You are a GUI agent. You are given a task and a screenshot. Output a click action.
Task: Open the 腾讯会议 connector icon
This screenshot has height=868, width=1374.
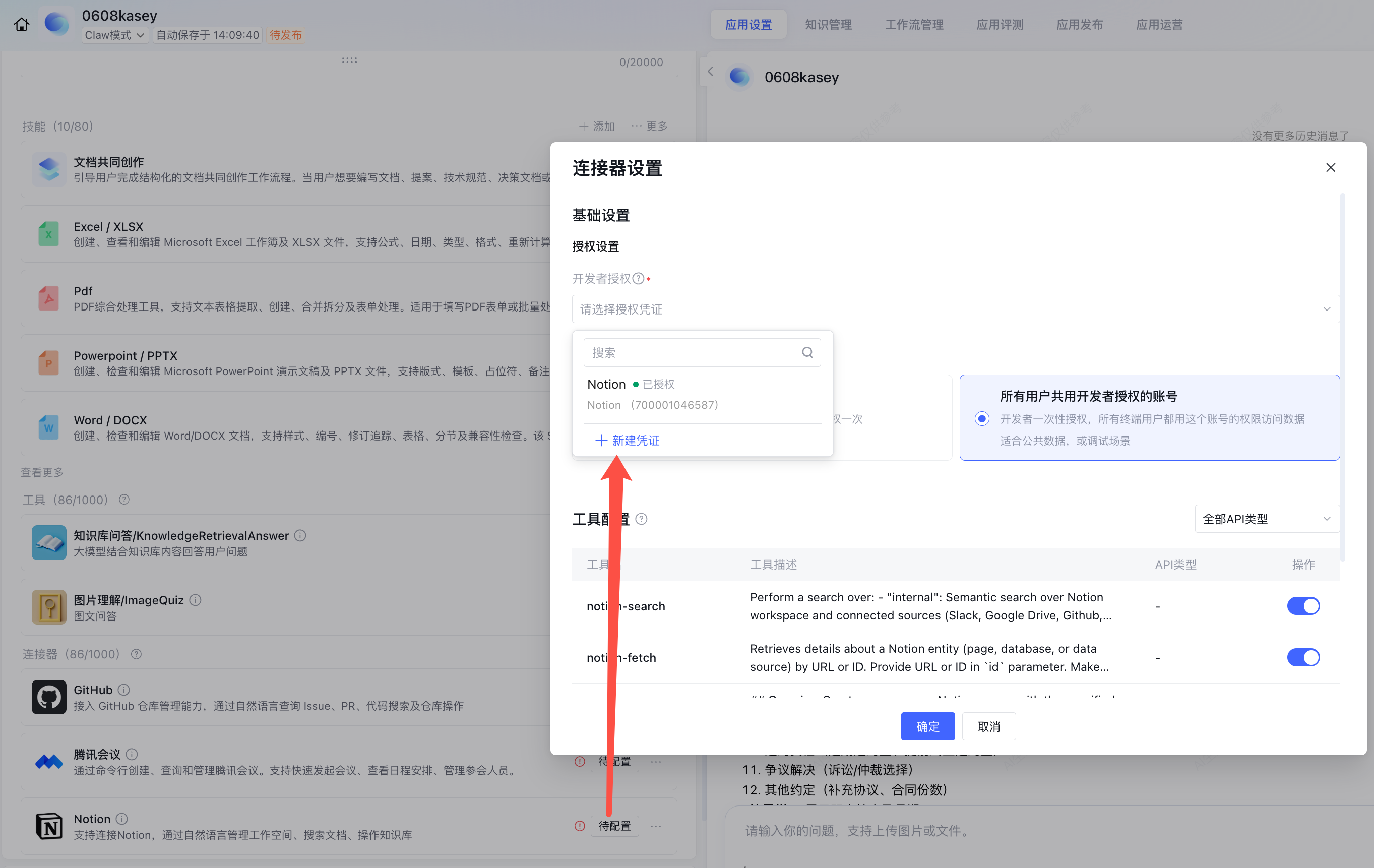(x=48, y=761)
